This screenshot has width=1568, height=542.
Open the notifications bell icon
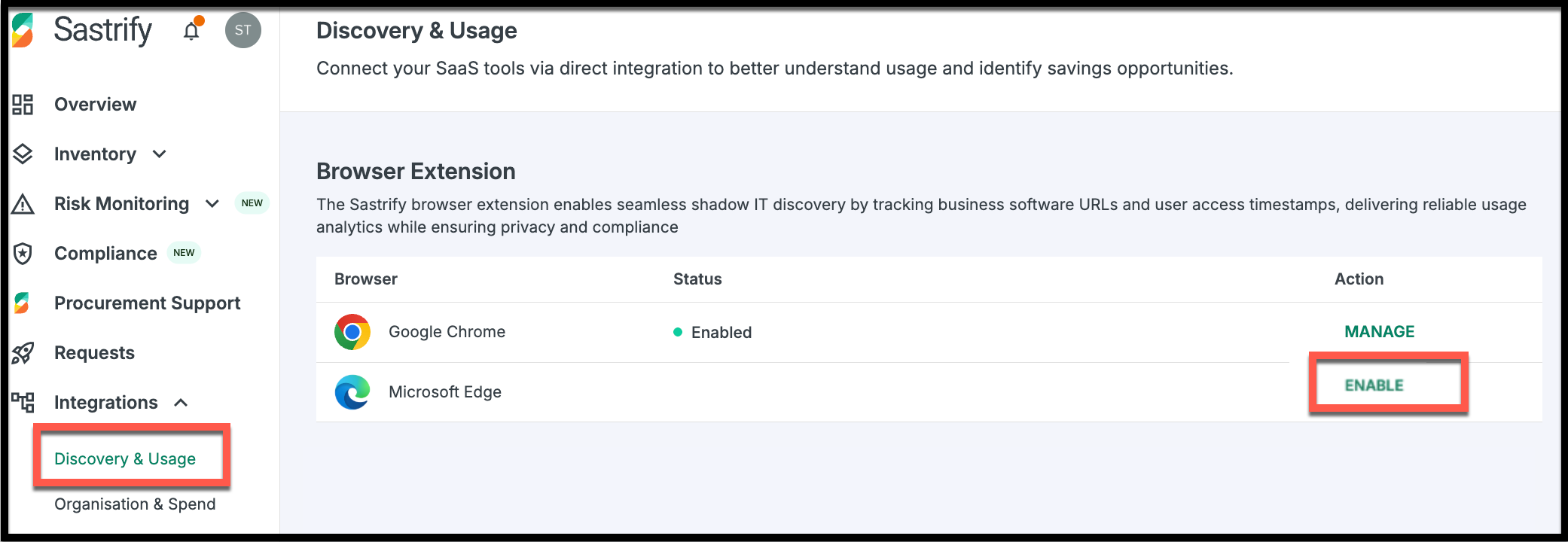pyautogui.click(x=191, y=30)
